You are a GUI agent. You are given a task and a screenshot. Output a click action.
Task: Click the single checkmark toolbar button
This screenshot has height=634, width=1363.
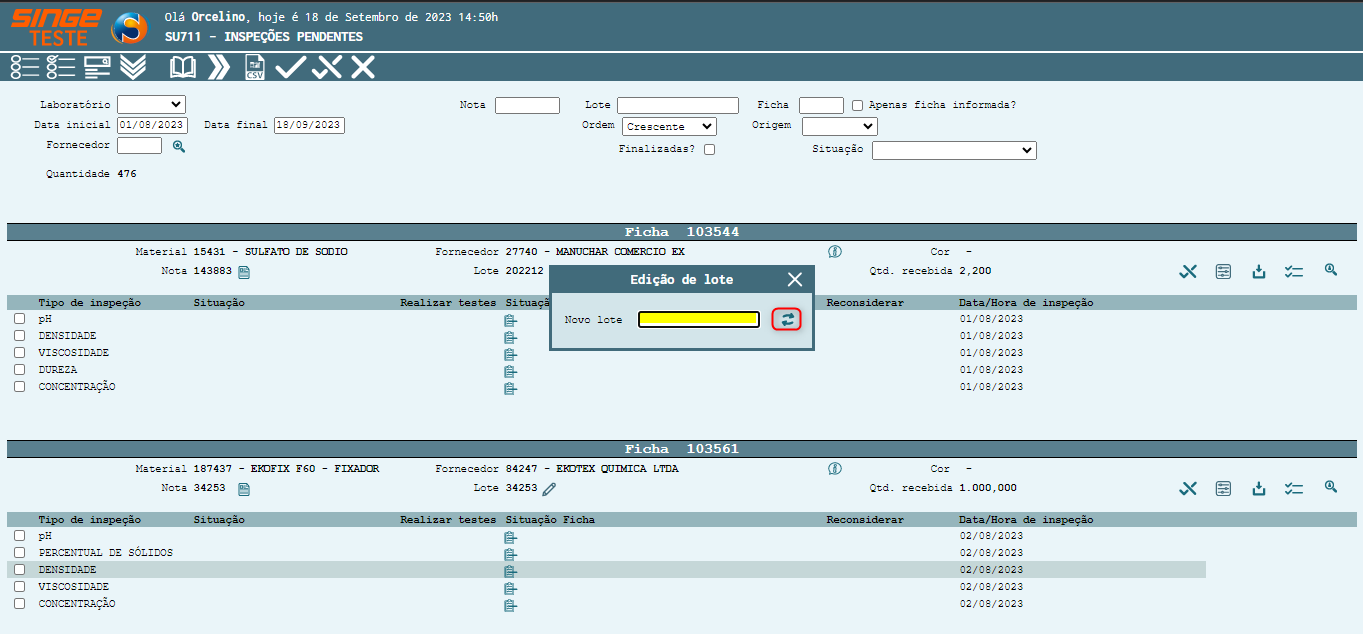coord(290,67)
